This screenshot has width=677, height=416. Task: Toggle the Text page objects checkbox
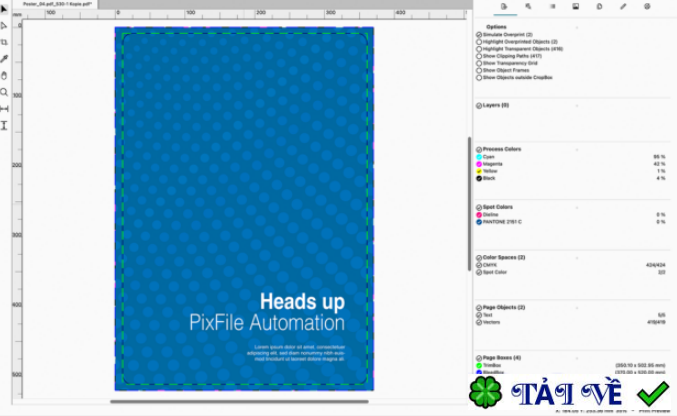(x=479, y=315)
